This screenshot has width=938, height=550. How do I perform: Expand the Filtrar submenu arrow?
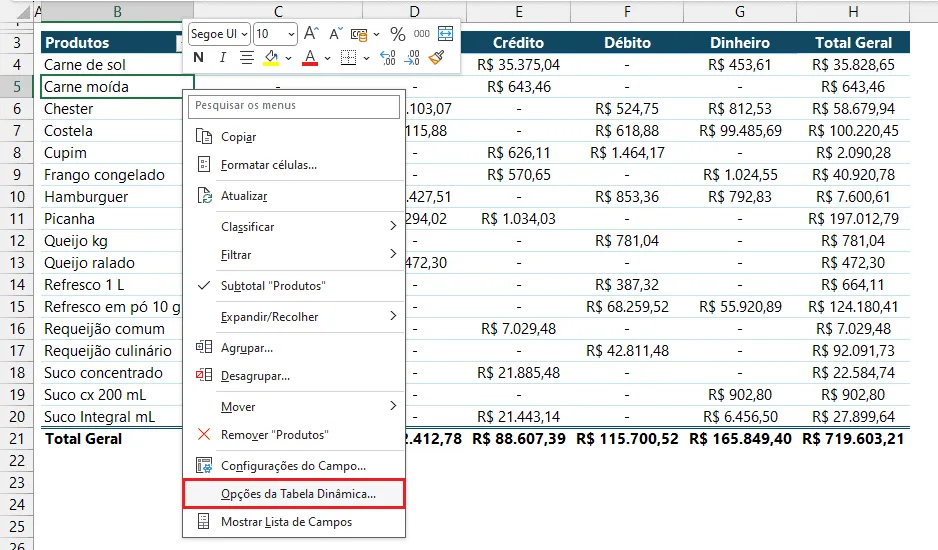(393, 254)
